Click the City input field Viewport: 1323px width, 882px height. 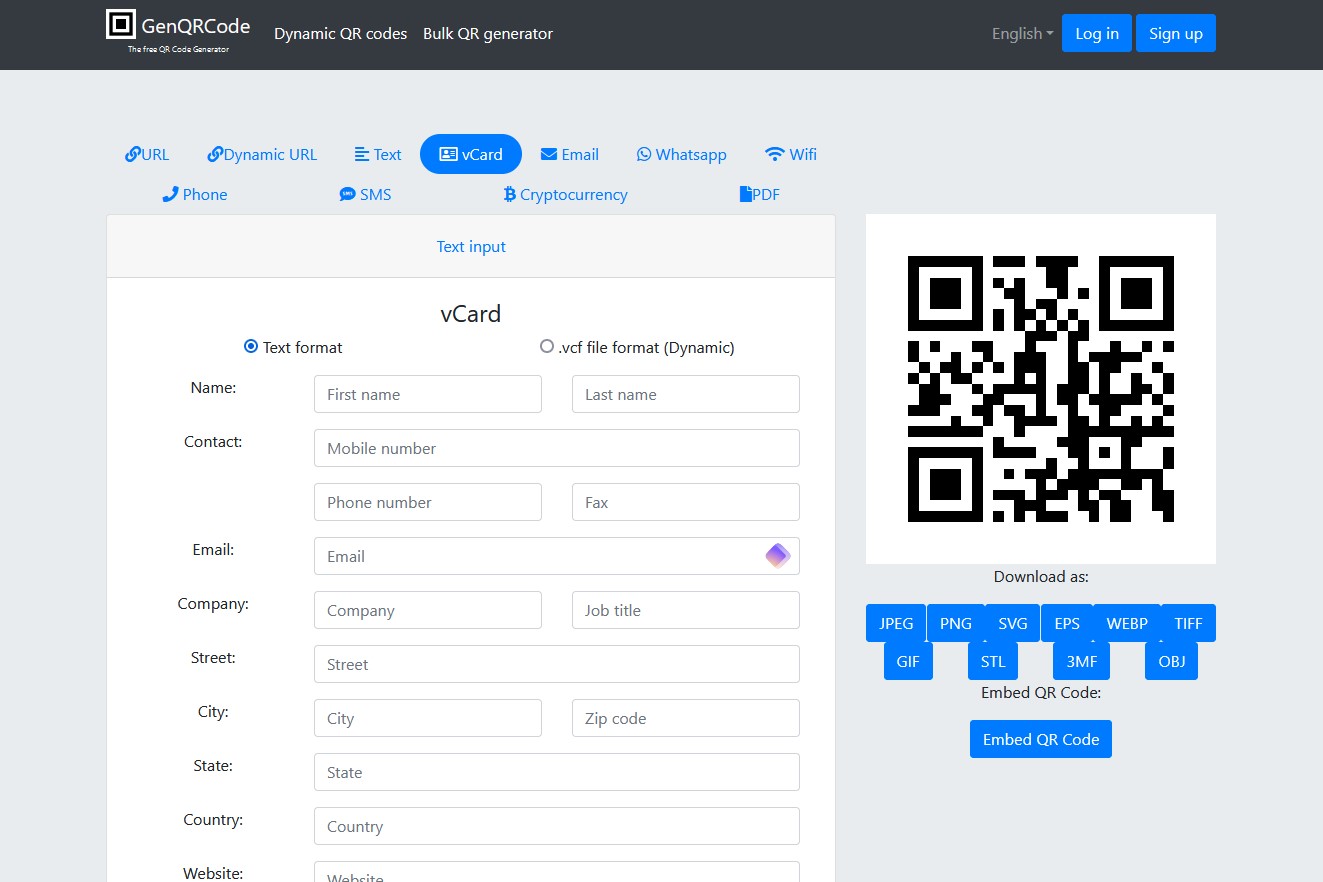pos(428,718)
